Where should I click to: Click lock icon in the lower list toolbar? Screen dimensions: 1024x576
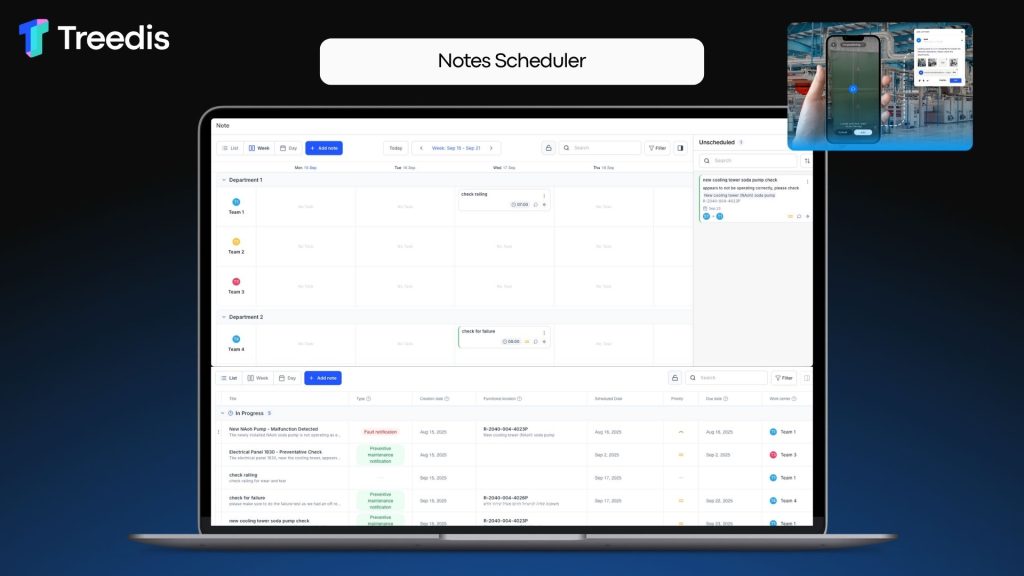point(675,378)
